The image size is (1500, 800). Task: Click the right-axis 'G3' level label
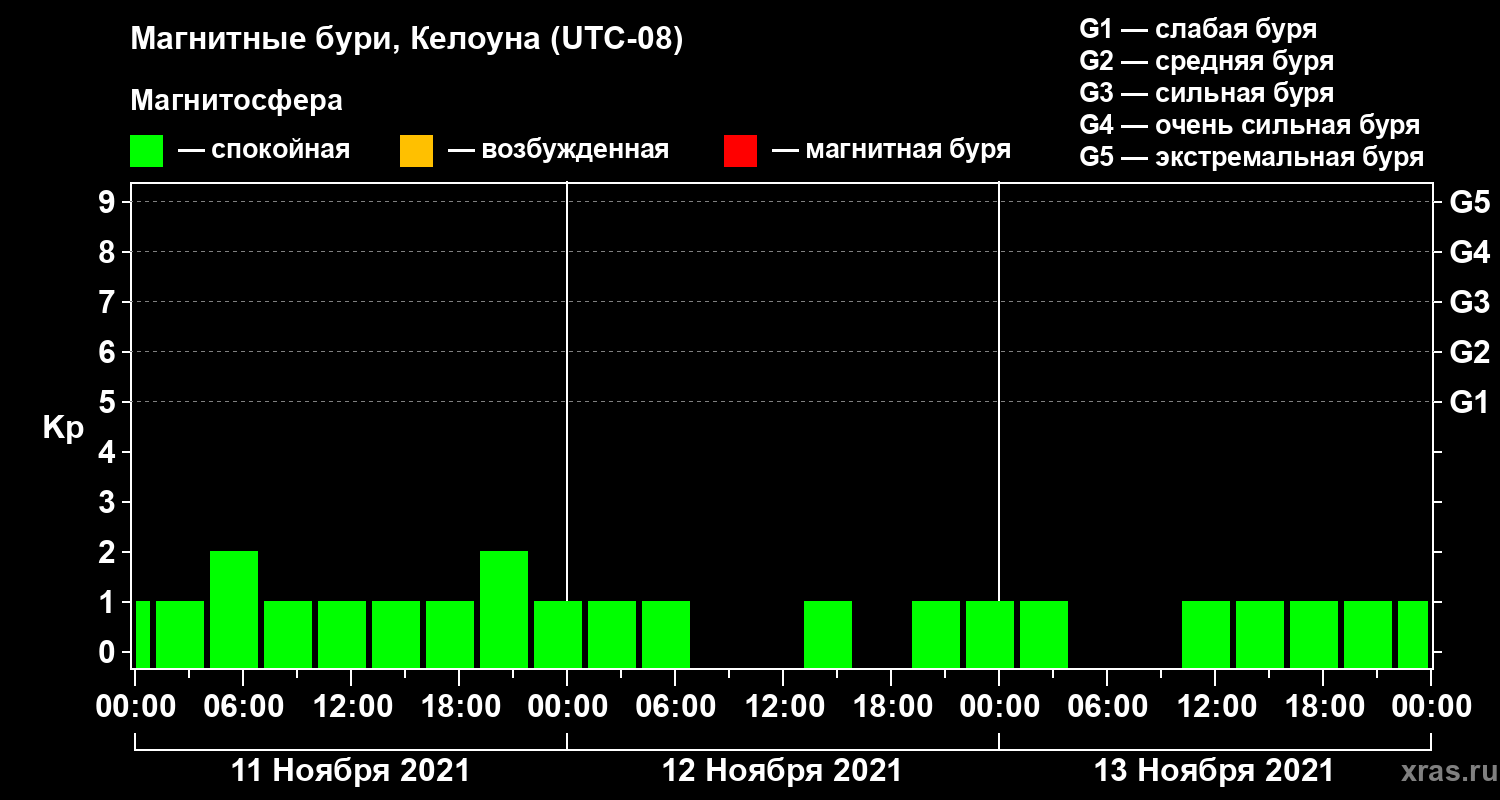coord(1469,302)
